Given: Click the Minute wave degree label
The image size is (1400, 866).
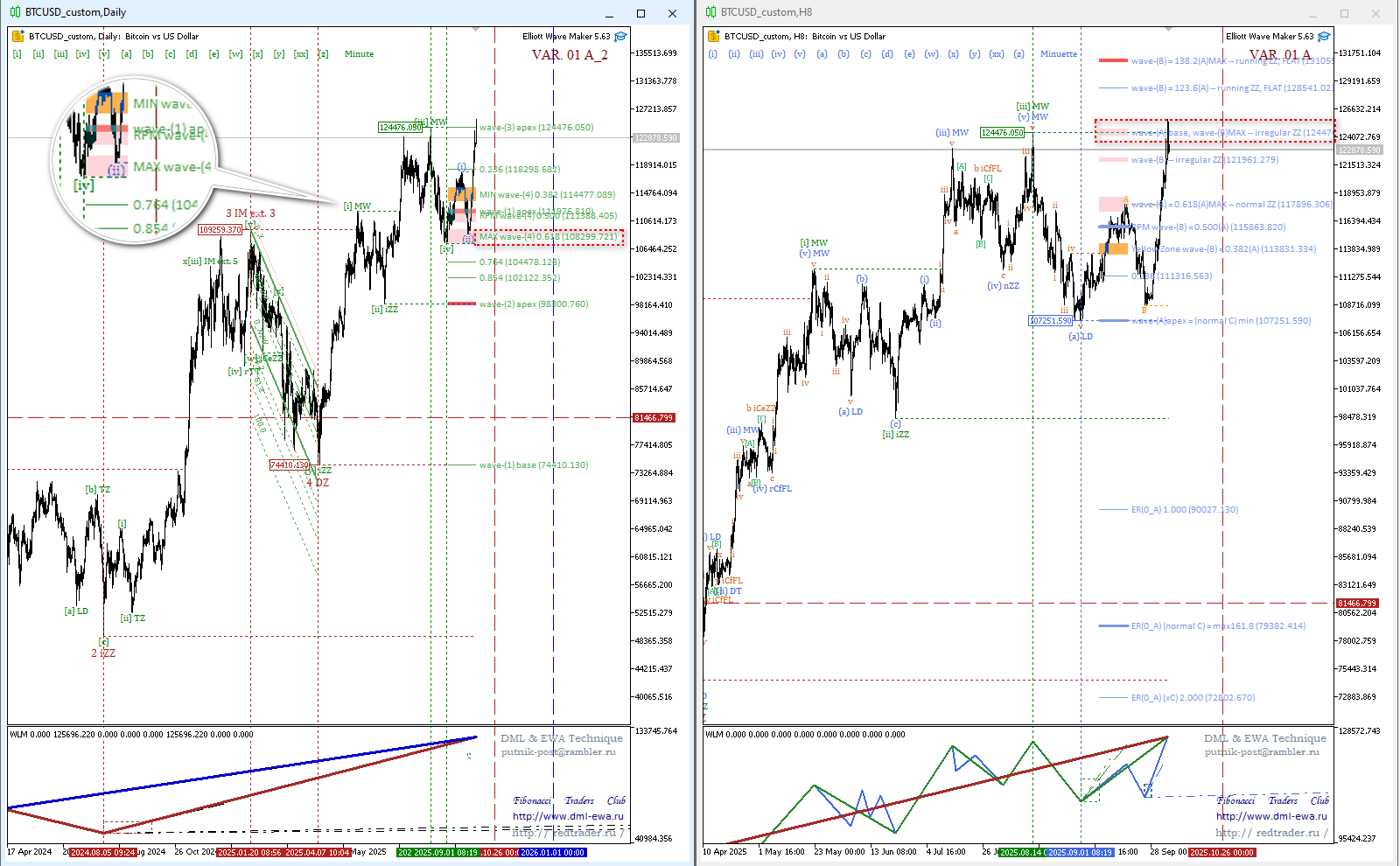Looking at the screenshot, I should [x=359, y=54].
